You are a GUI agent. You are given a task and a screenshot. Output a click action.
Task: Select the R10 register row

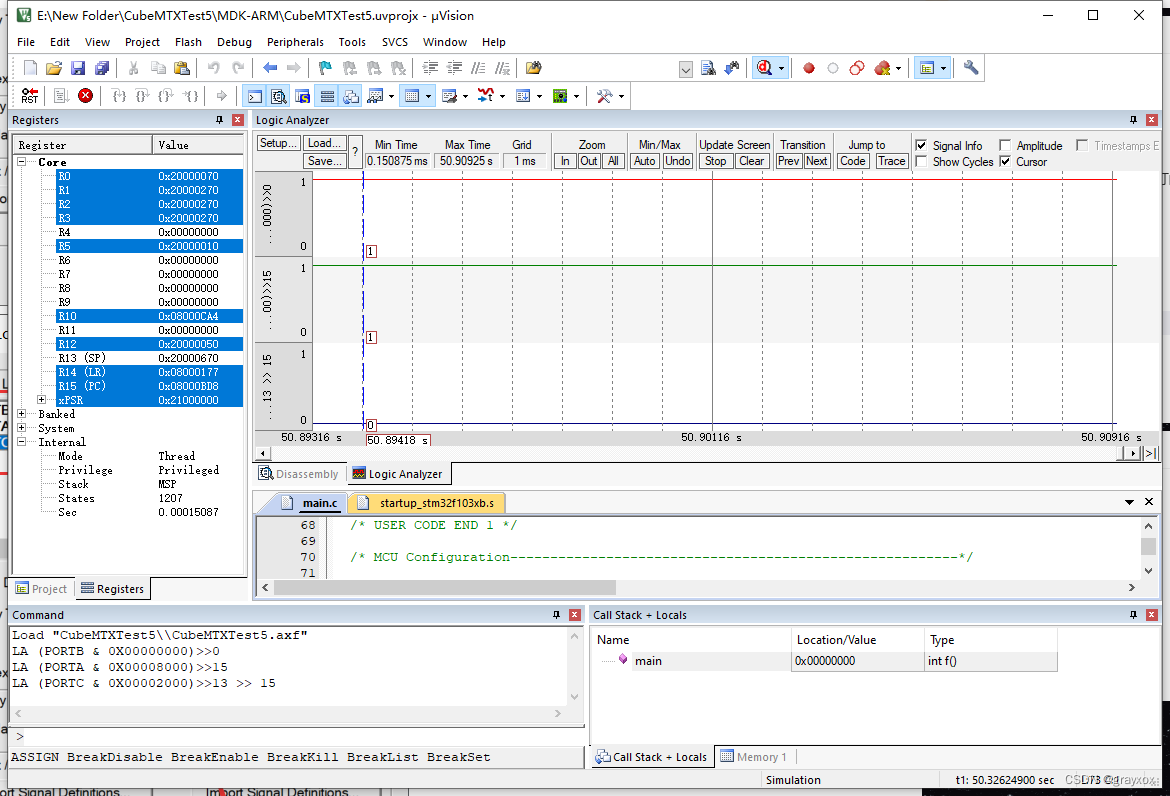click(x=149, y=316)
